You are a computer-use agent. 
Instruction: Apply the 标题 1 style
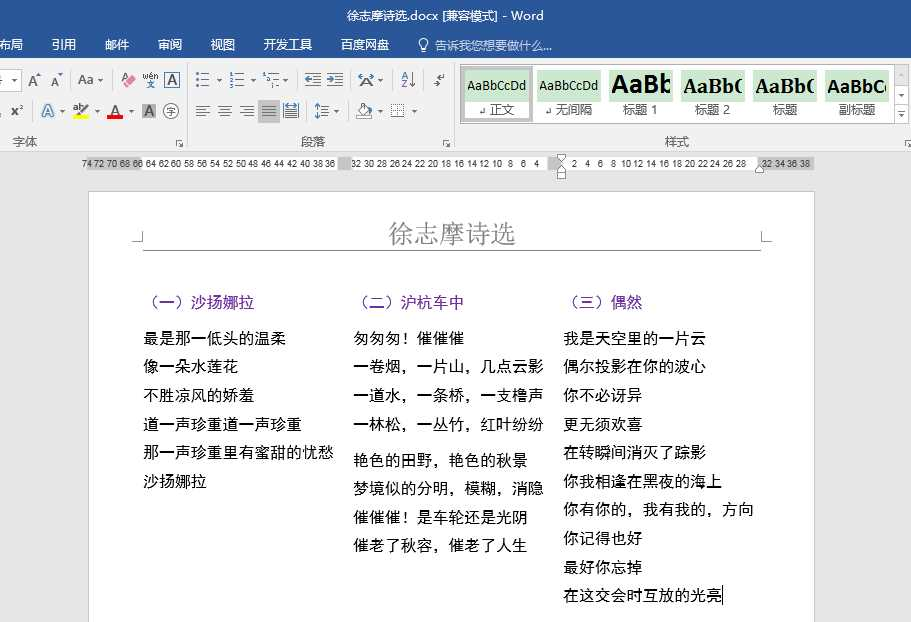(x=640, y=94)
